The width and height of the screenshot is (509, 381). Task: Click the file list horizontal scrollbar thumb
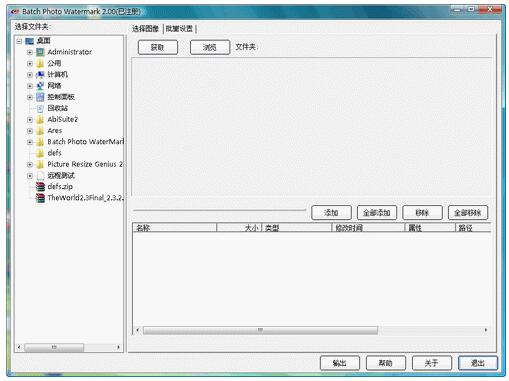(260, 330)
